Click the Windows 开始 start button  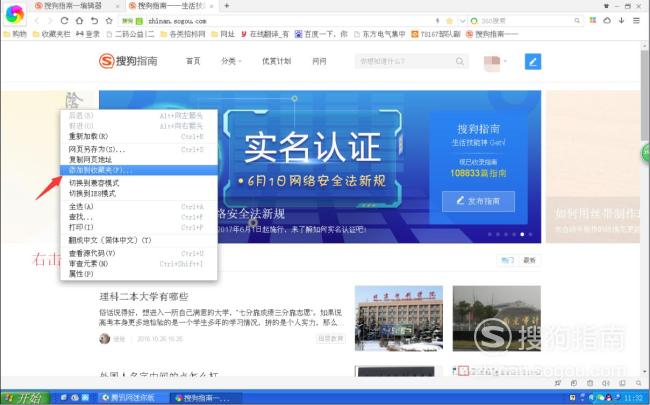coord(26,398)
